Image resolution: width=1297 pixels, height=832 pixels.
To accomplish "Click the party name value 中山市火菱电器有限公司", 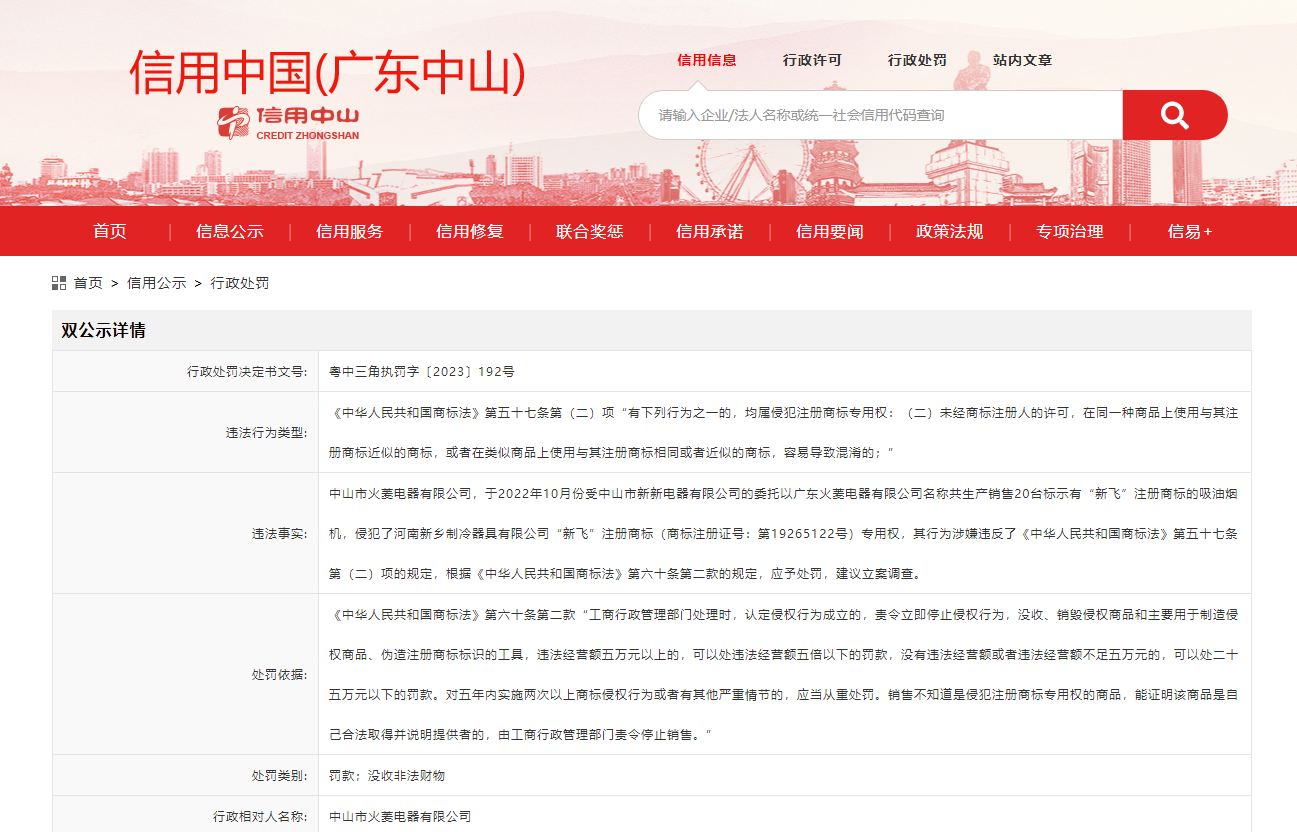I will [x=400, y=816].
